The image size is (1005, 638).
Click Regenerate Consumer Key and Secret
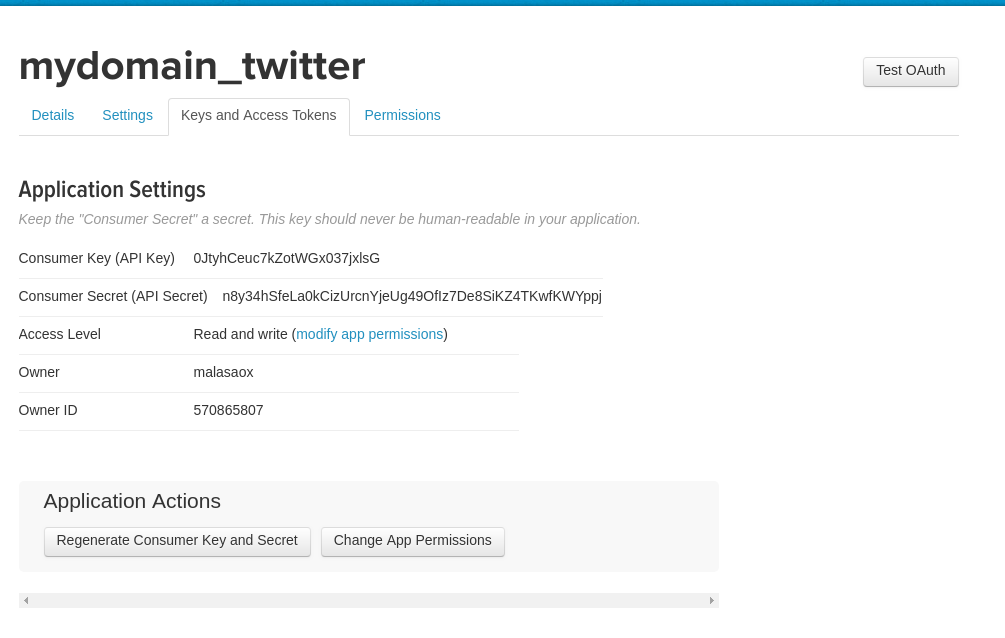[178, 541]
